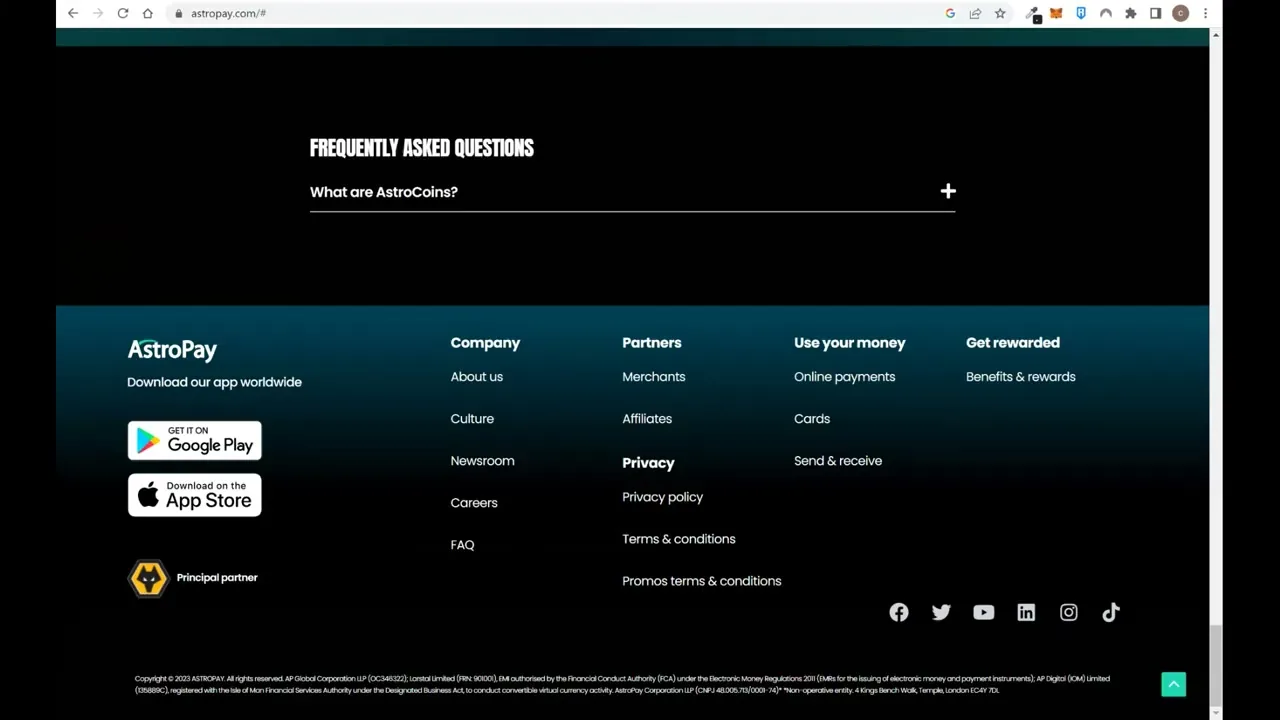Open AstroPay Facebook page icon

899,612
